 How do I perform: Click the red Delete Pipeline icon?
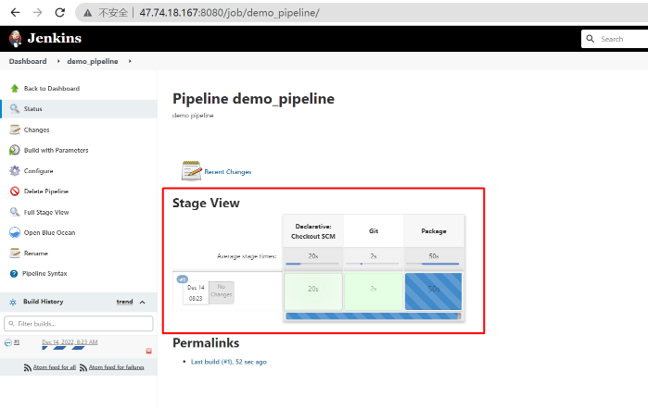point(15,191)
